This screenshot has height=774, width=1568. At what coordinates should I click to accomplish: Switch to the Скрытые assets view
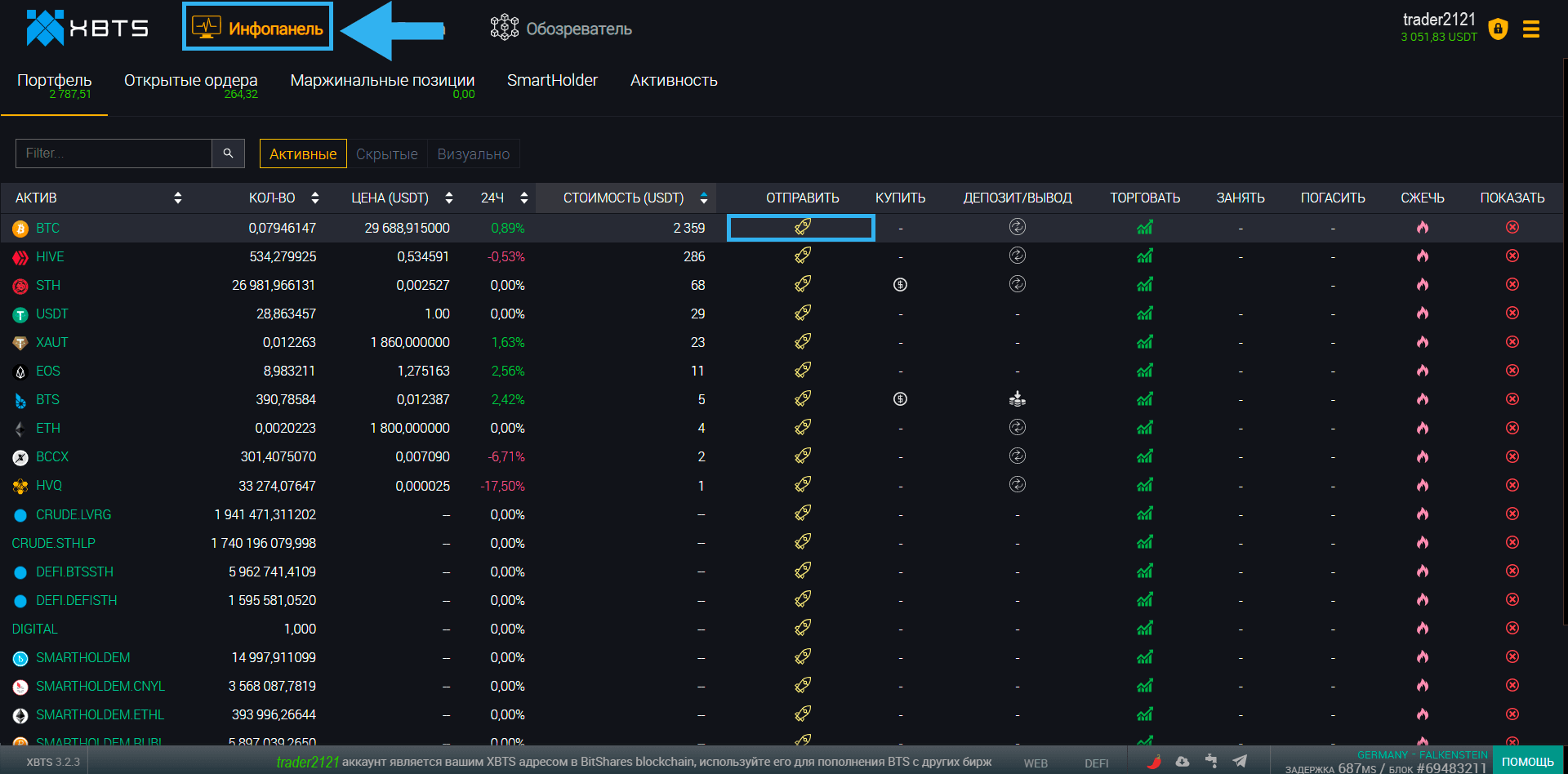[x=386, y=153]
